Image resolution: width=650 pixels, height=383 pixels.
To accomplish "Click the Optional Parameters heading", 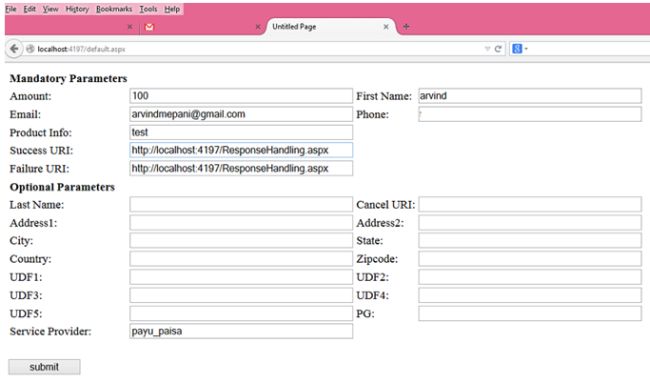I will [62, 187].
